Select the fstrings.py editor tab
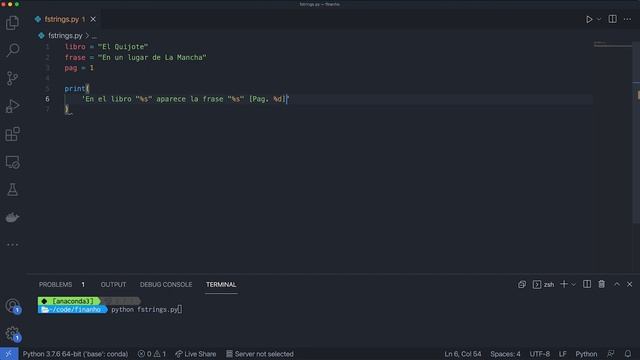Viewport: 640px width, 360px height. click(65, 19)
